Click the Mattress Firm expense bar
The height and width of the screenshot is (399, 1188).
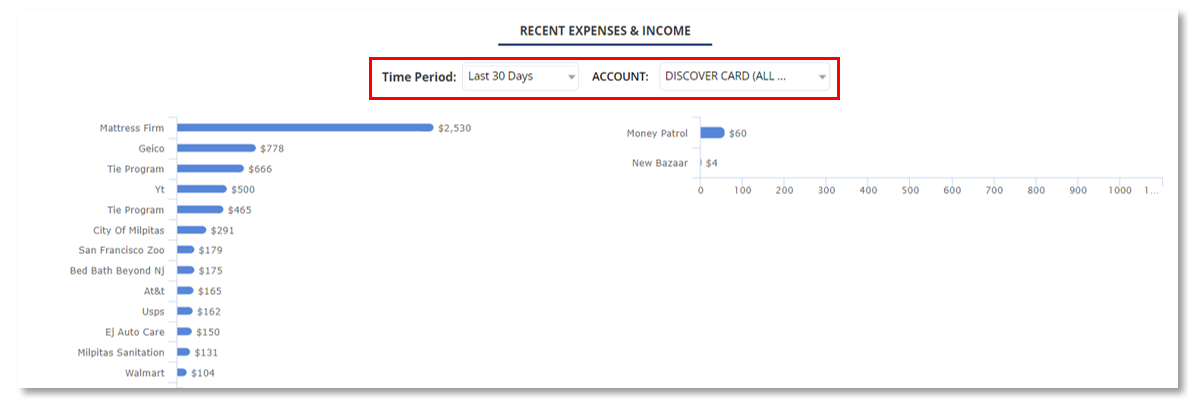(305, 128)
